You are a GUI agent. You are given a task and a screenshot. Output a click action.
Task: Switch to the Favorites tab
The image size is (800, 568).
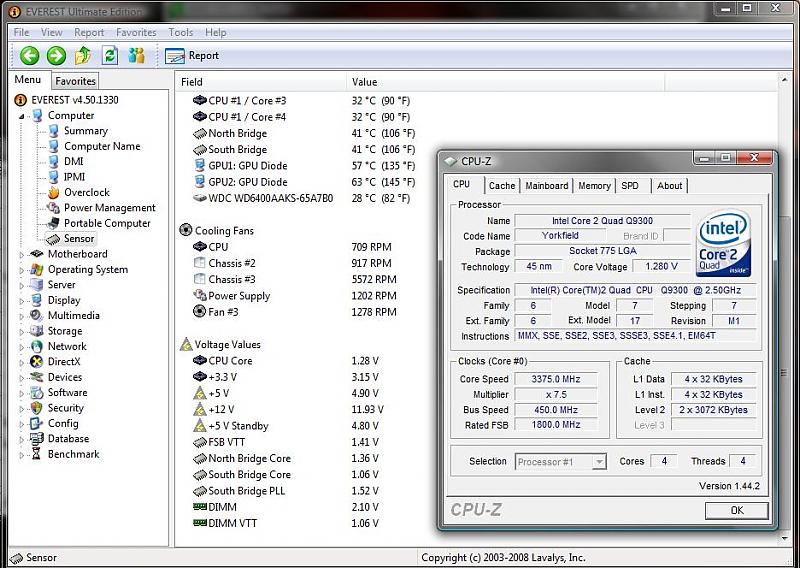[75, 81]
